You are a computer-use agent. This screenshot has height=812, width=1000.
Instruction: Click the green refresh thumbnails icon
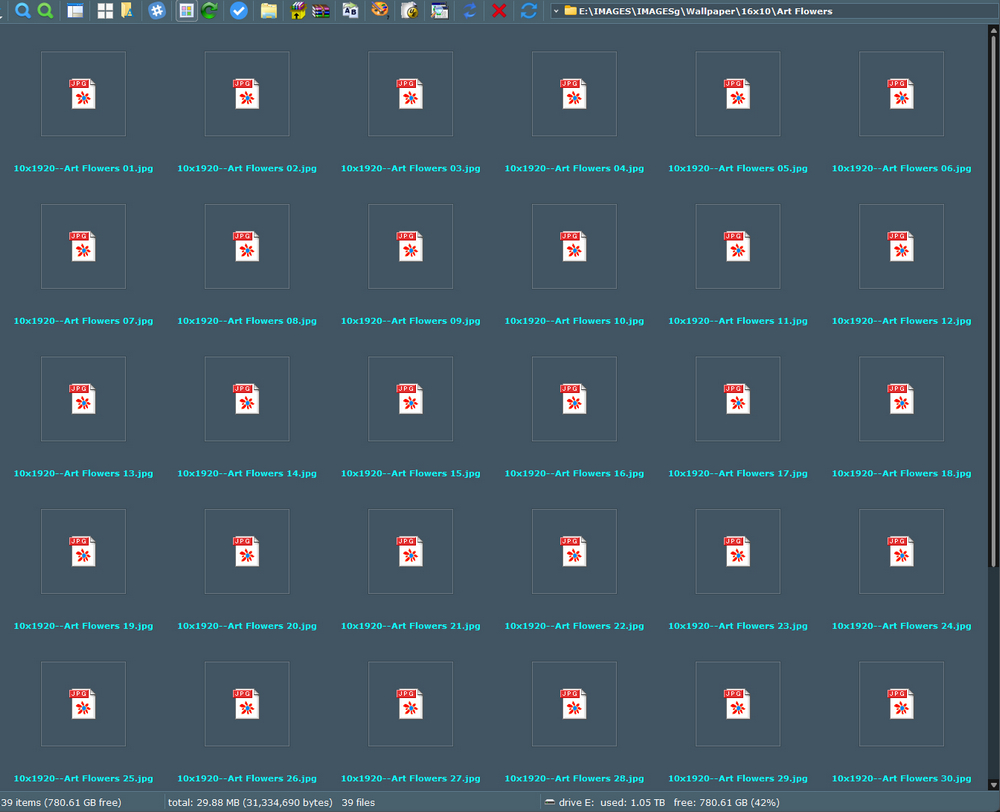pyautogui.click(x=209, y=11)
